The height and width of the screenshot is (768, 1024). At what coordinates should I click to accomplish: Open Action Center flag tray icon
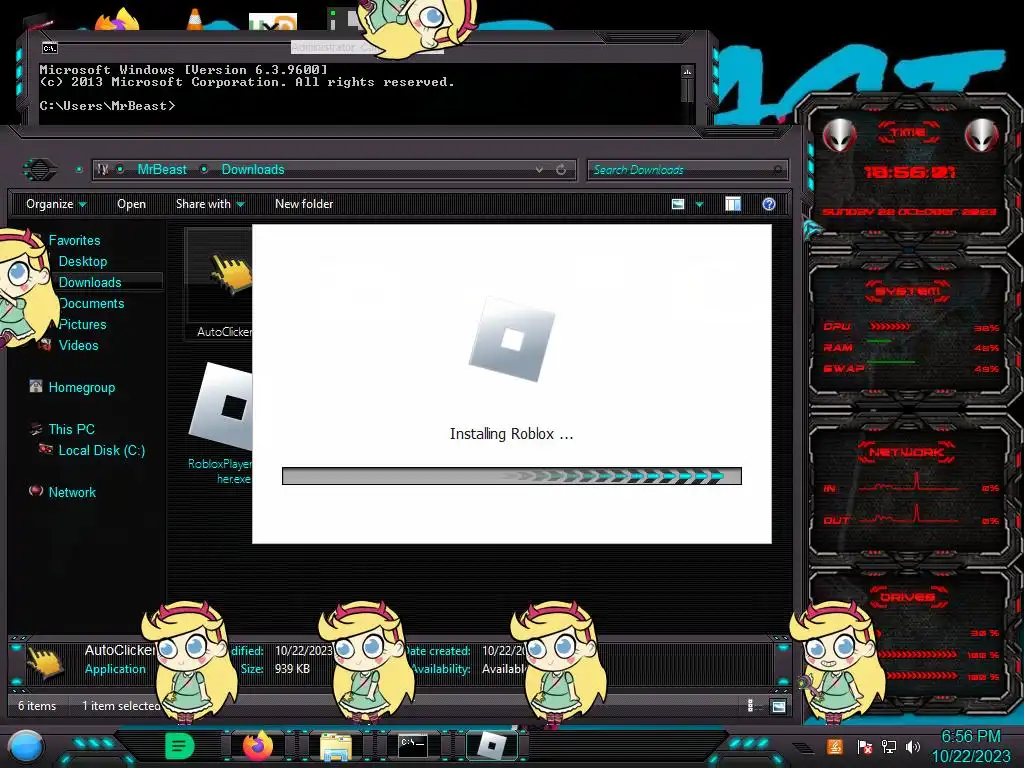click(864, 746)
